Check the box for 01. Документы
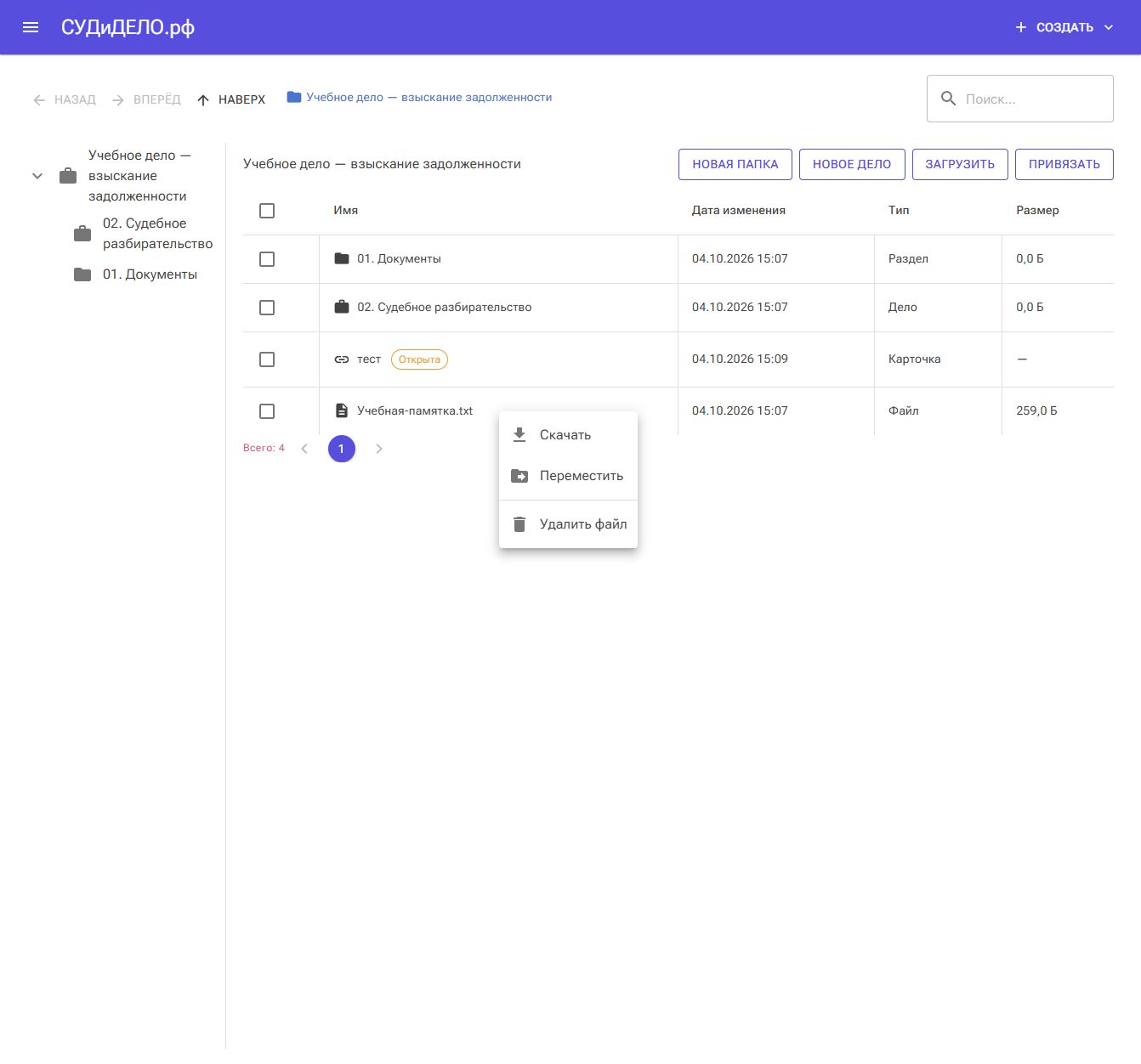 pos(267,259)
